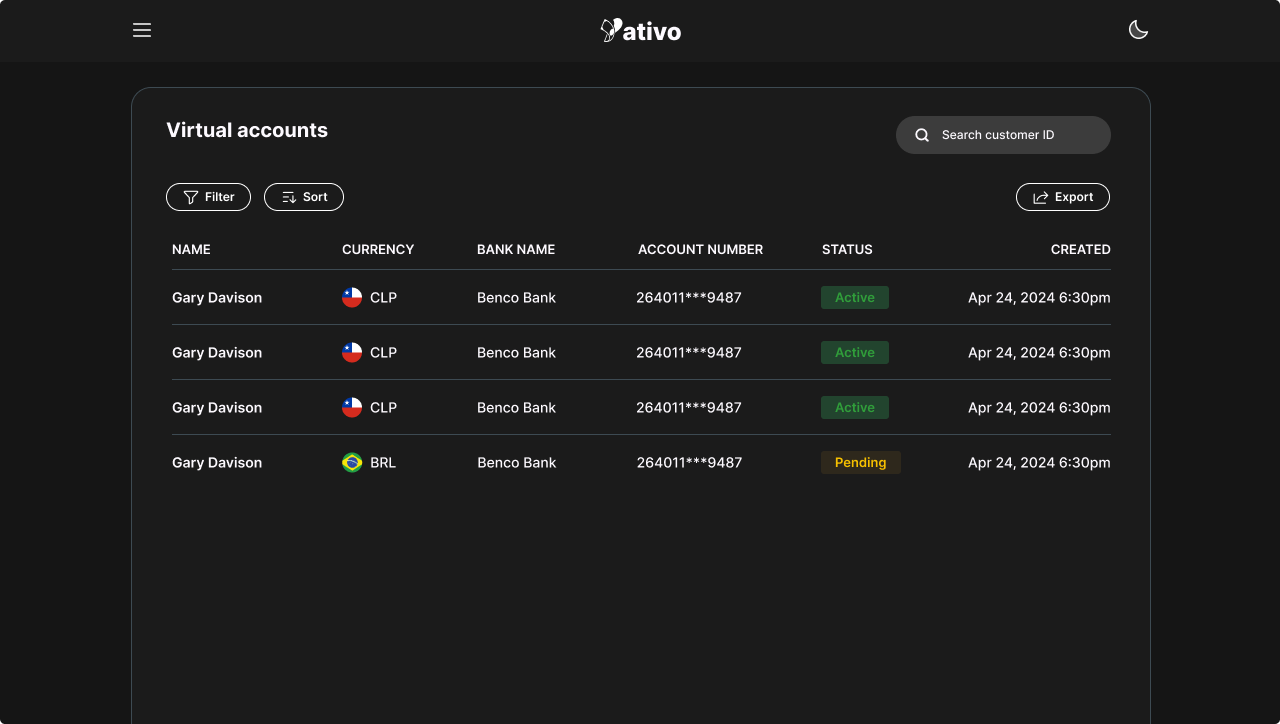
Task: Toggle dark mode moon icon
Action: click(x=1138, y=30)
